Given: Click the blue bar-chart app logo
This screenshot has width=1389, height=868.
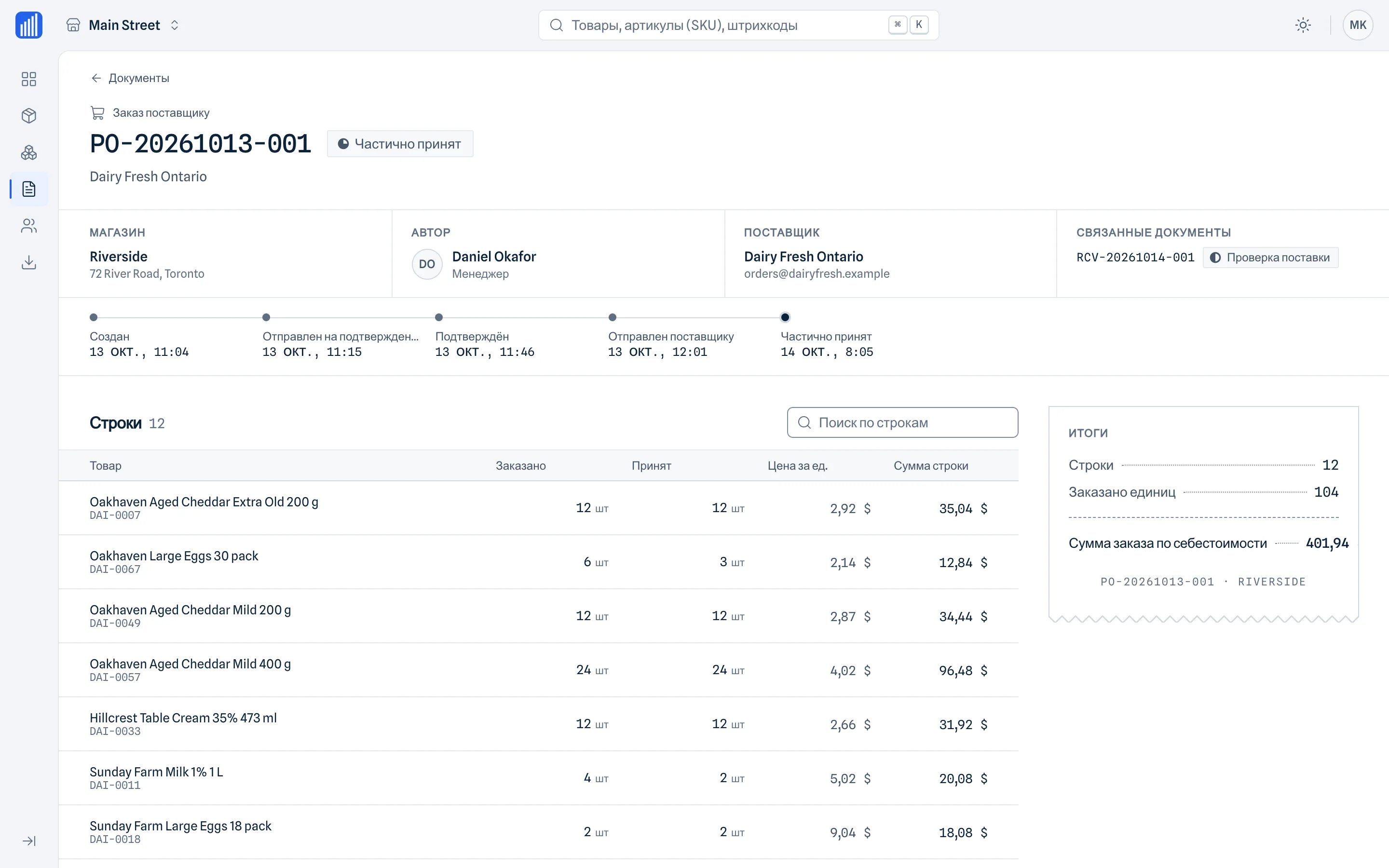Looking at the screenshot, I should pos(29,25).
